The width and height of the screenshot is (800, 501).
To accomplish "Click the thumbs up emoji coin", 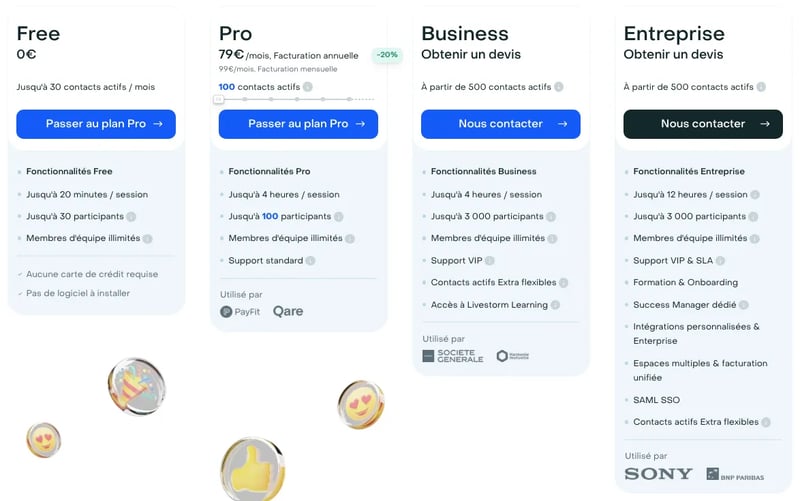I will tap(253, 469).
